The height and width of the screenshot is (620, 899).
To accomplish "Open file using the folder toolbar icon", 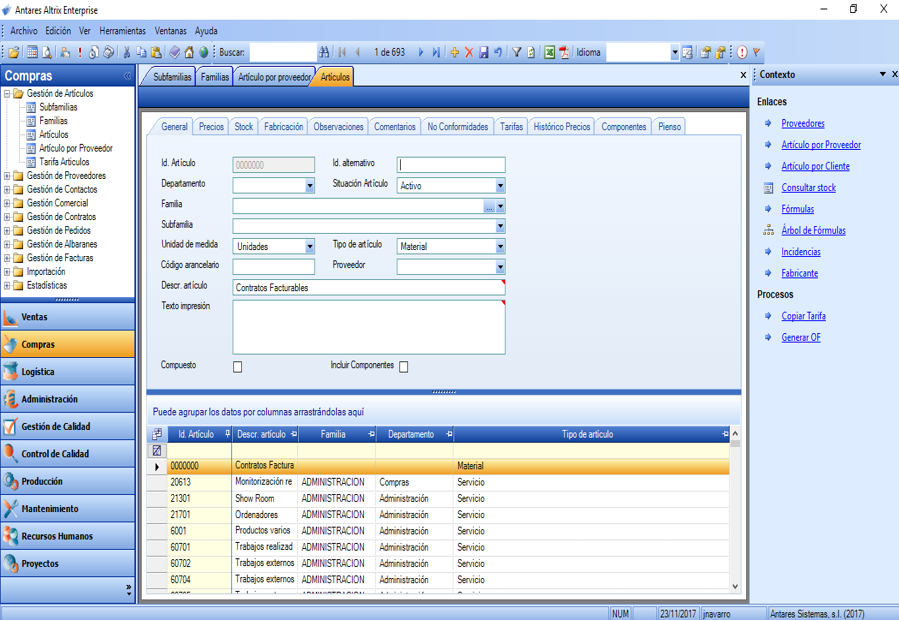I will (14, 52).
